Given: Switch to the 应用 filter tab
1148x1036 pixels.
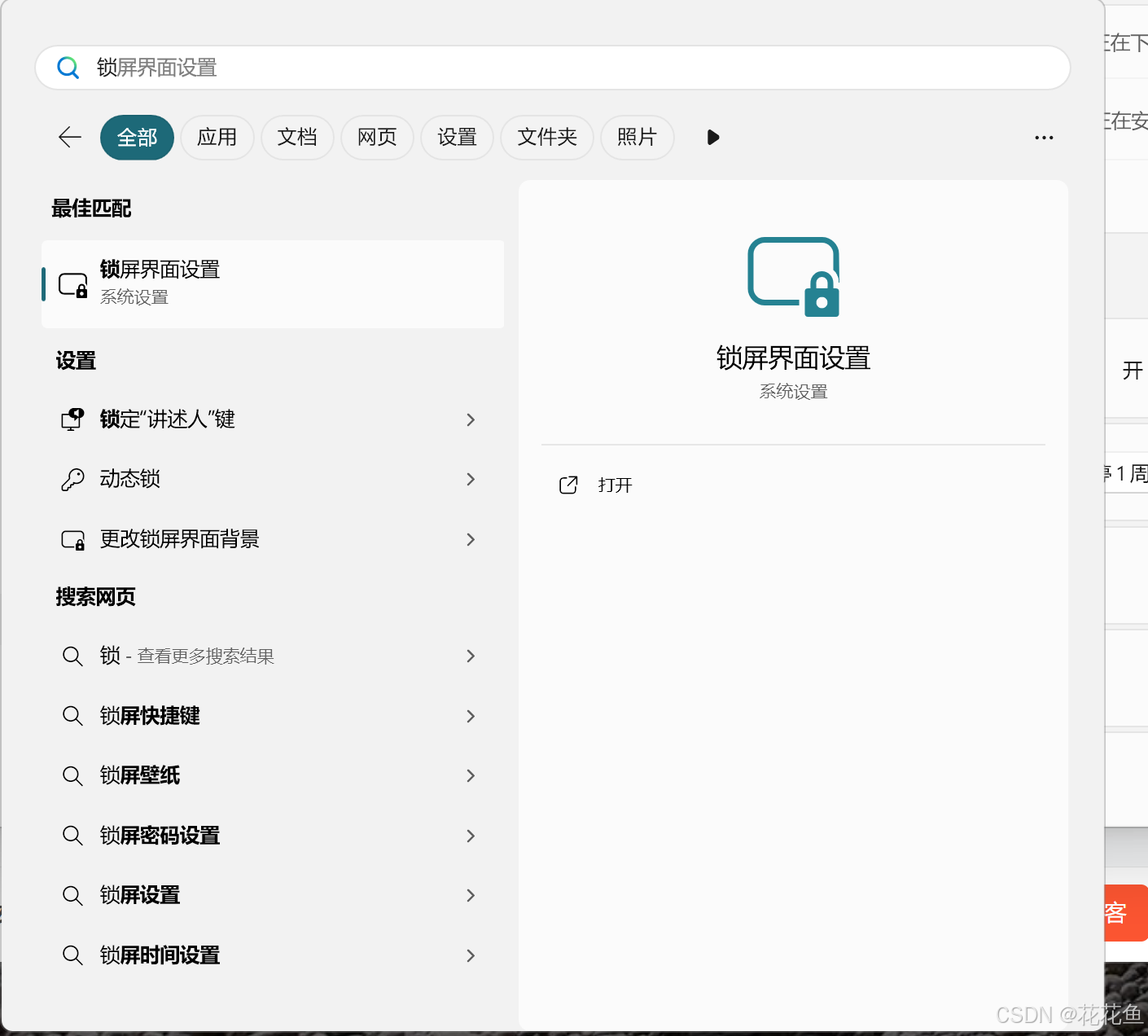Looking at the screenshot, I should coord(217,137).
